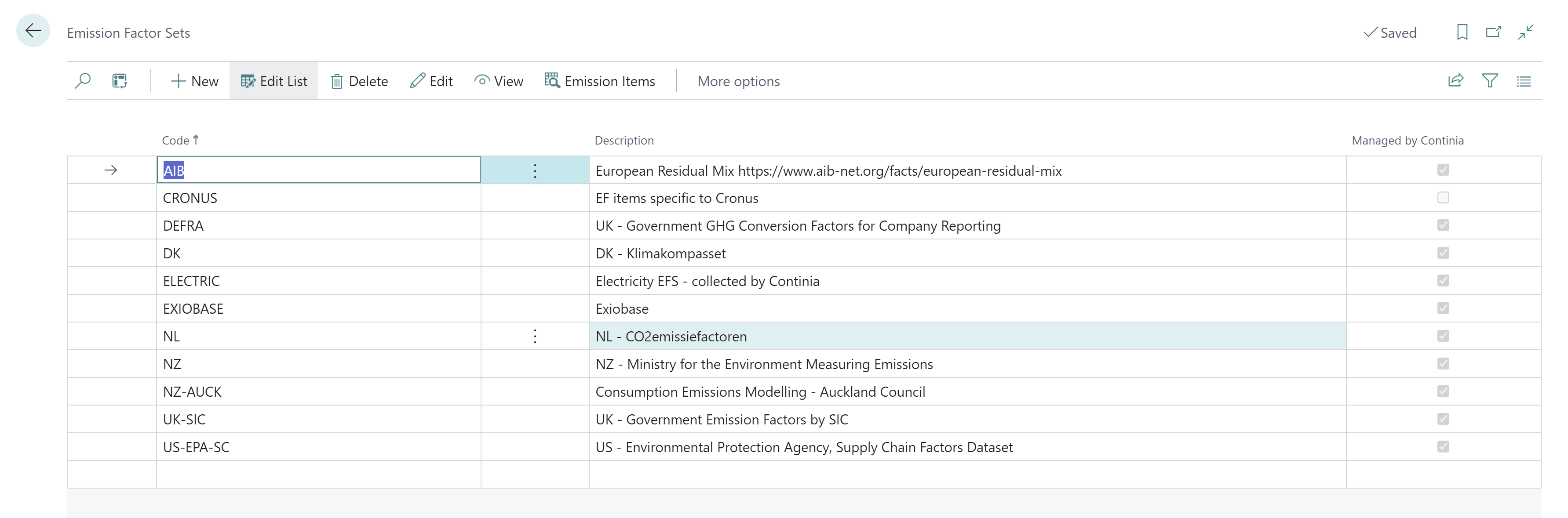The height and width of the screenshot is (518, 1568).
Task: Click the AIB code input field
Action: [x=318, y=170]
